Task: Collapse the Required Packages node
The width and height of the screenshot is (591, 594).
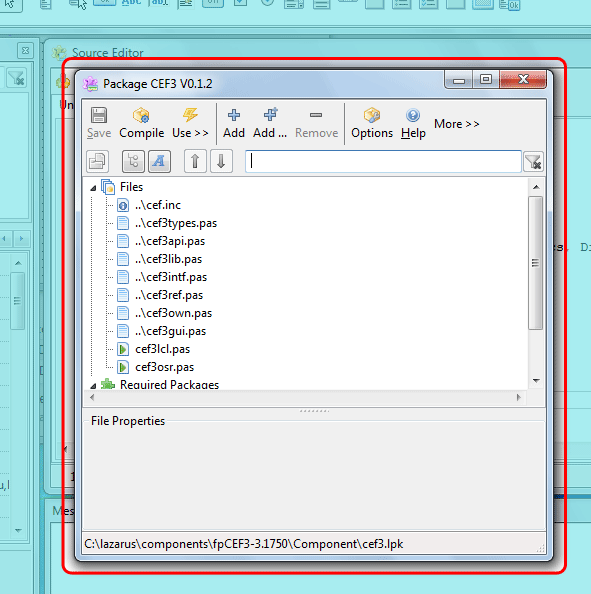Action: (x=93, y=386)
